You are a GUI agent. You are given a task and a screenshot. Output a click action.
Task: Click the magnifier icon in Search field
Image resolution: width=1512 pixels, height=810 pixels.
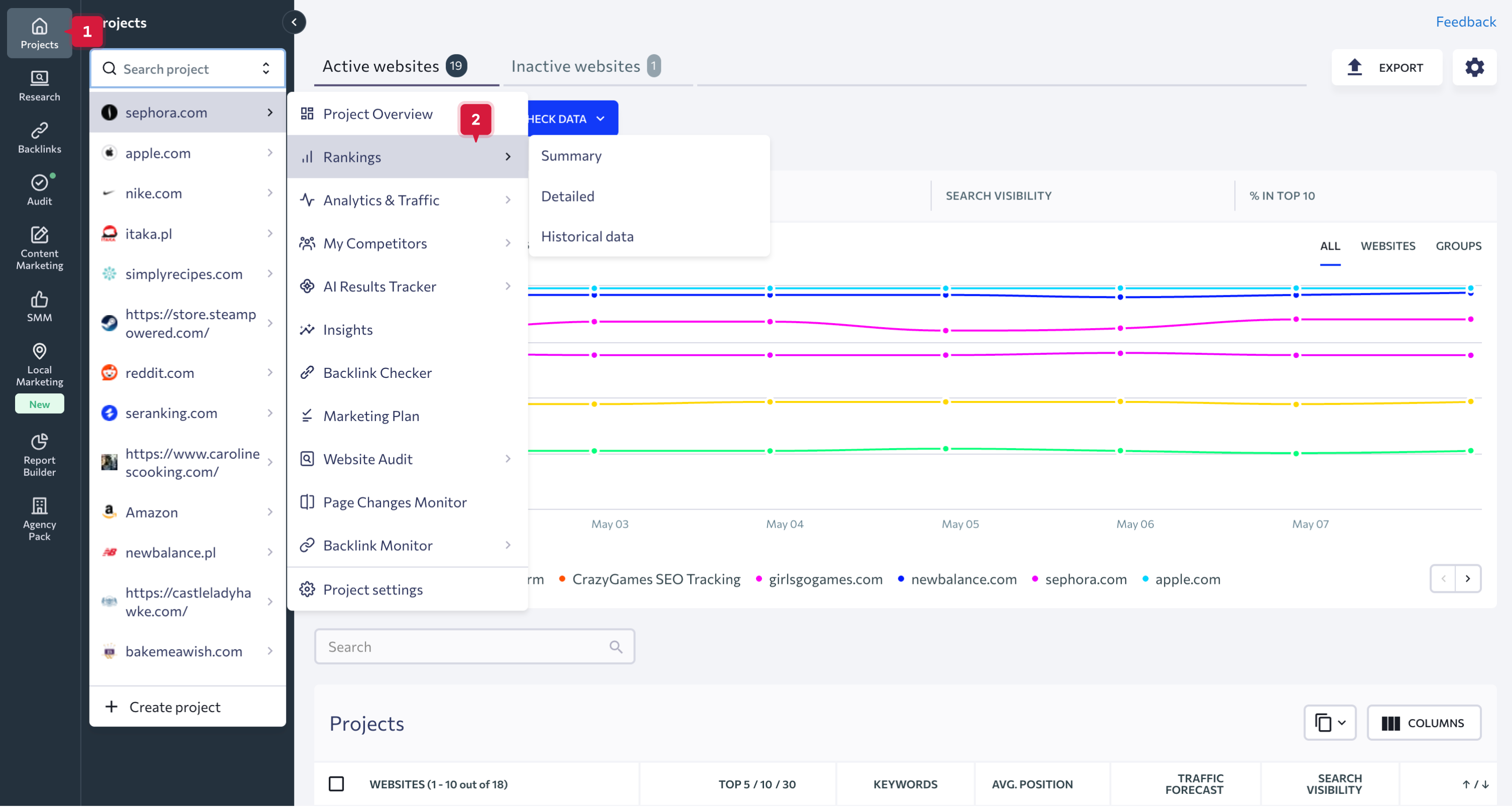pyautogui.click(x=616, y=647)
